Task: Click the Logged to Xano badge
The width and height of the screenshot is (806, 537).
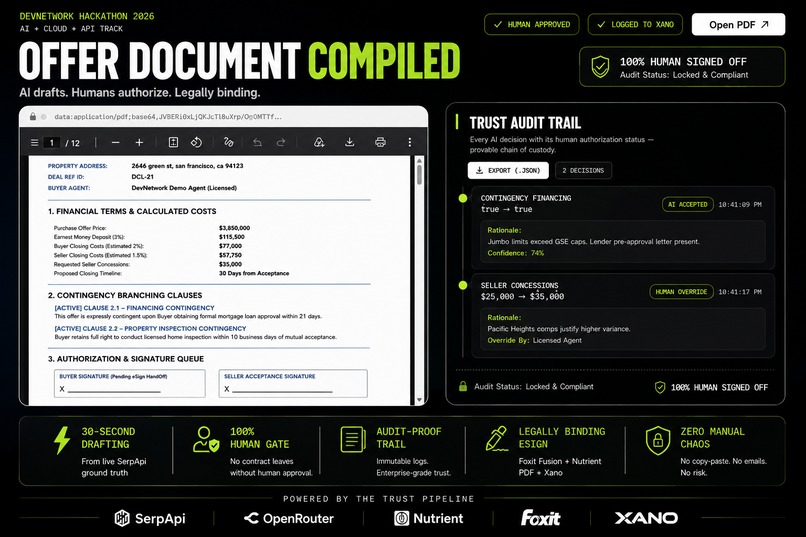Action: coord(635,25)
